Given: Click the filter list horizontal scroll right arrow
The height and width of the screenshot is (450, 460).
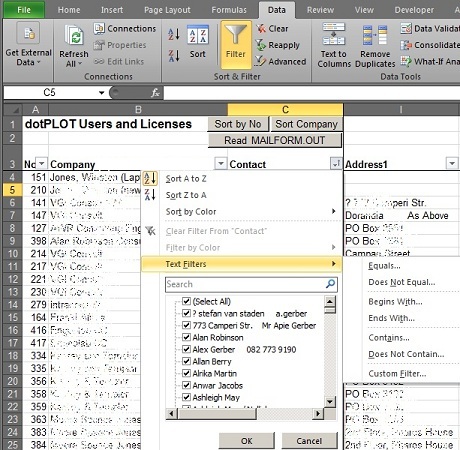Looking at the screenshot, I should (x=318, y=414).
